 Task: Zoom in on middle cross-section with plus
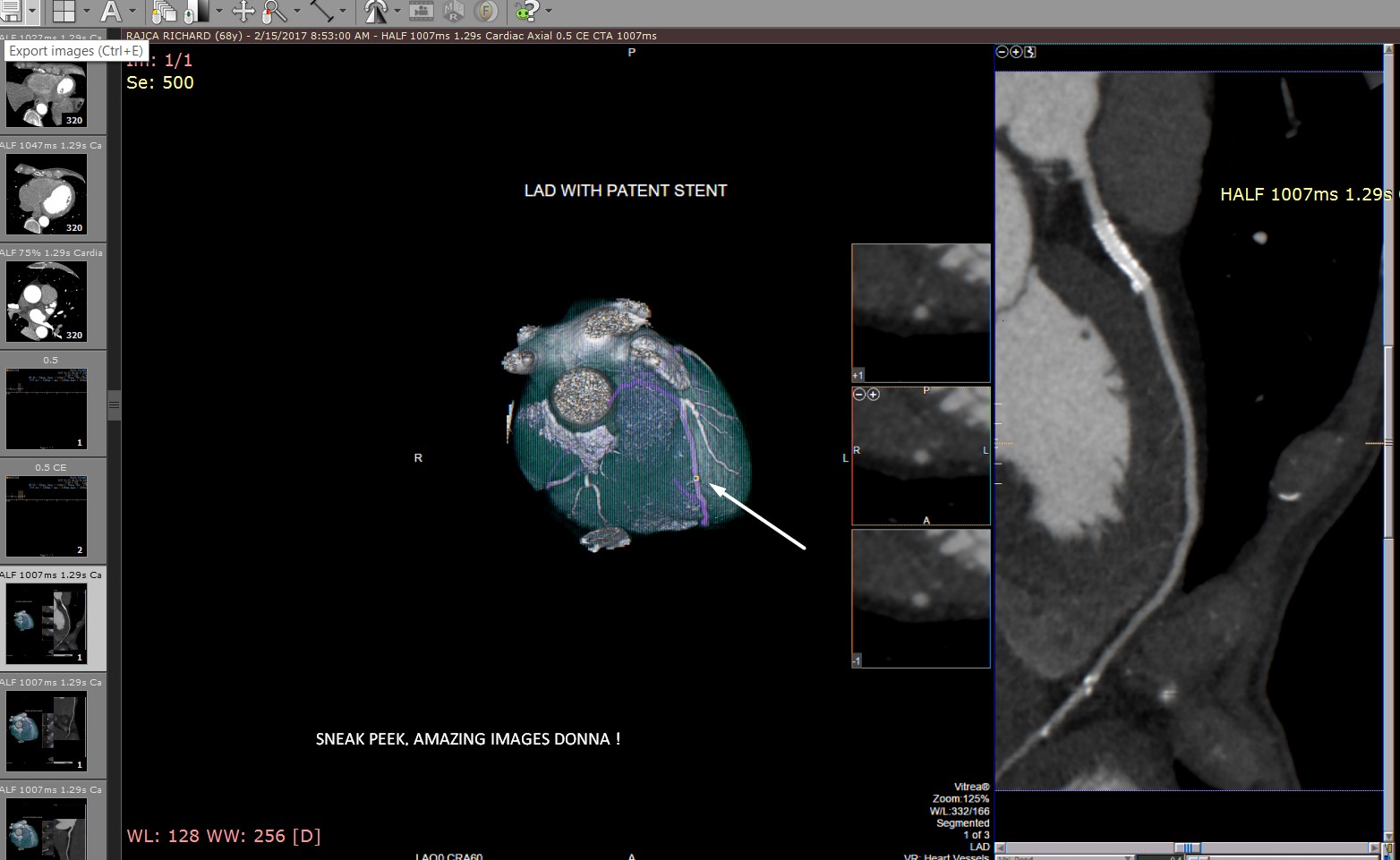click(874, 395)
